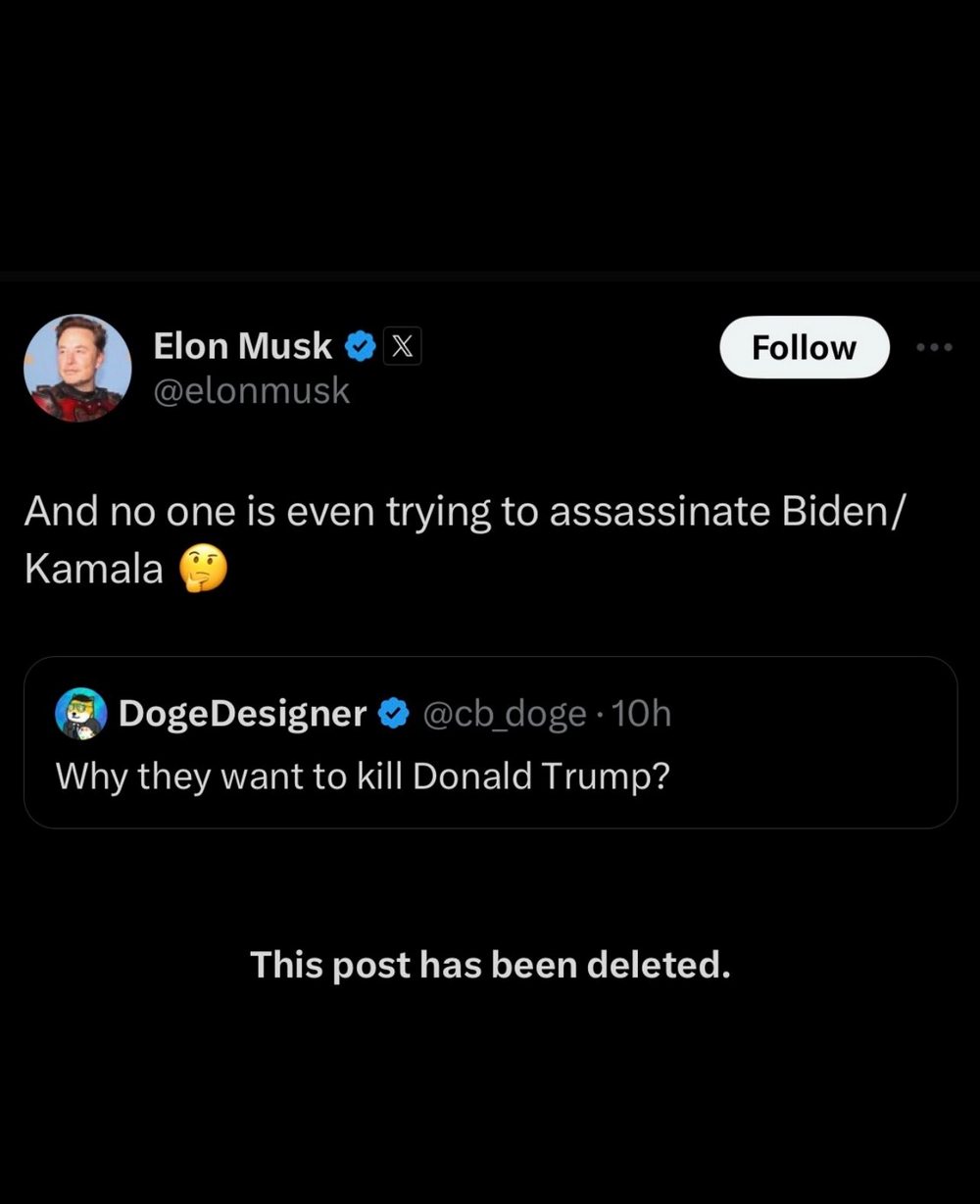This screenshot has height=1204, width=980.
Task: Click the 'This post has been deleted.' notice
Action: (490, 965)
